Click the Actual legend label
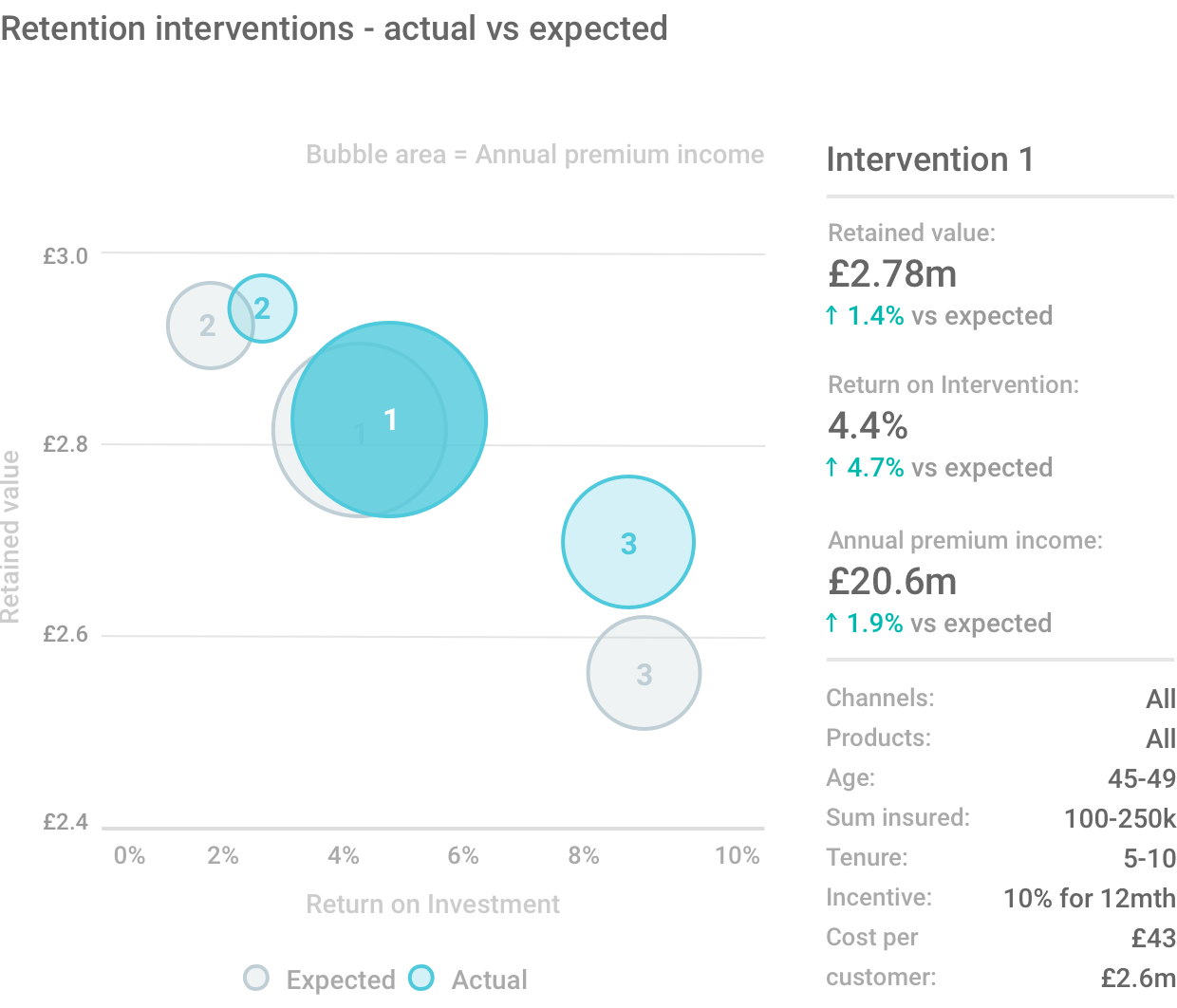The height and width of the screenshot is (1008, 1177). [489, 980]
